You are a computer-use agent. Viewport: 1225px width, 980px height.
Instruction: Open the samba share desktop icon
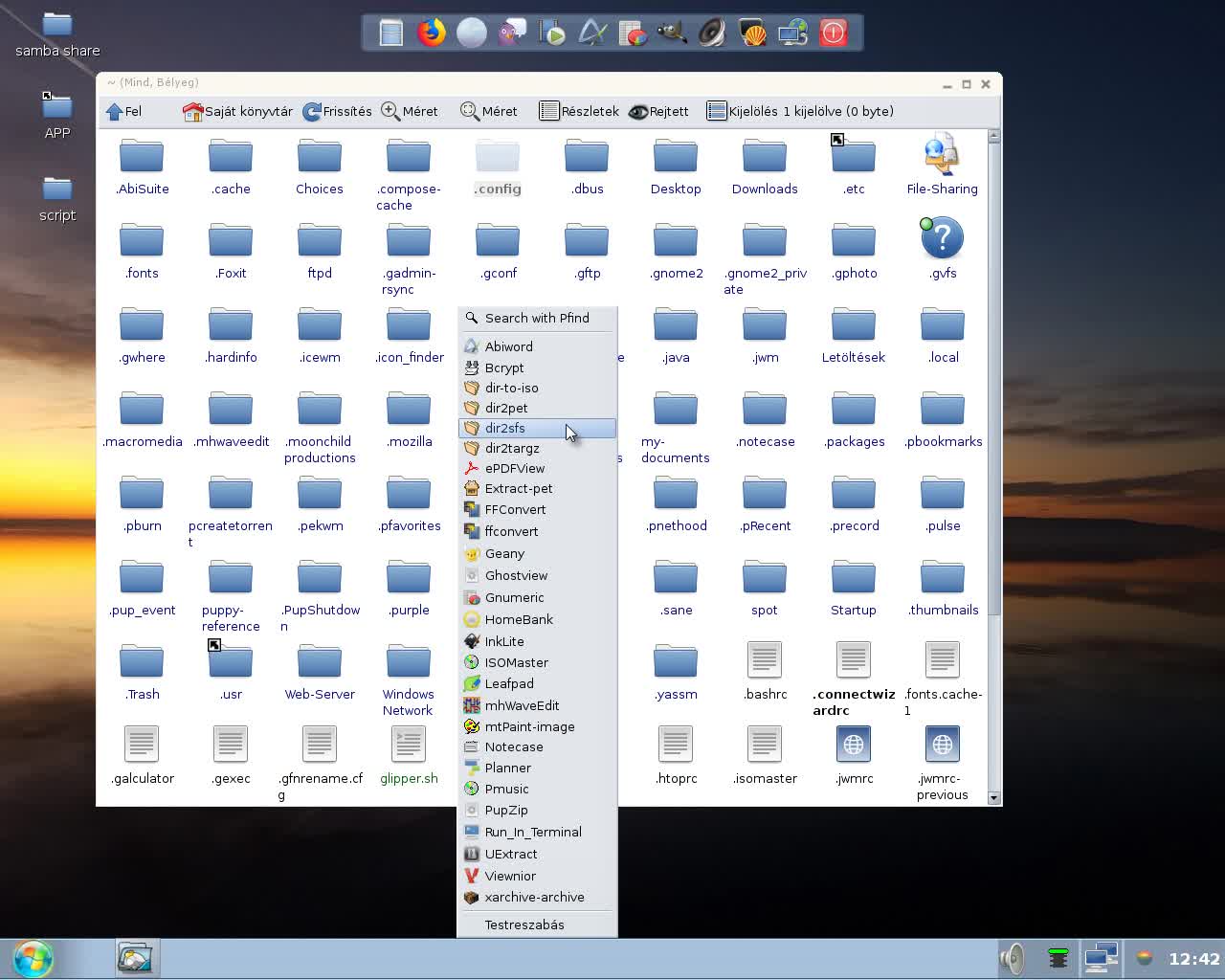(x=57, y=33)
